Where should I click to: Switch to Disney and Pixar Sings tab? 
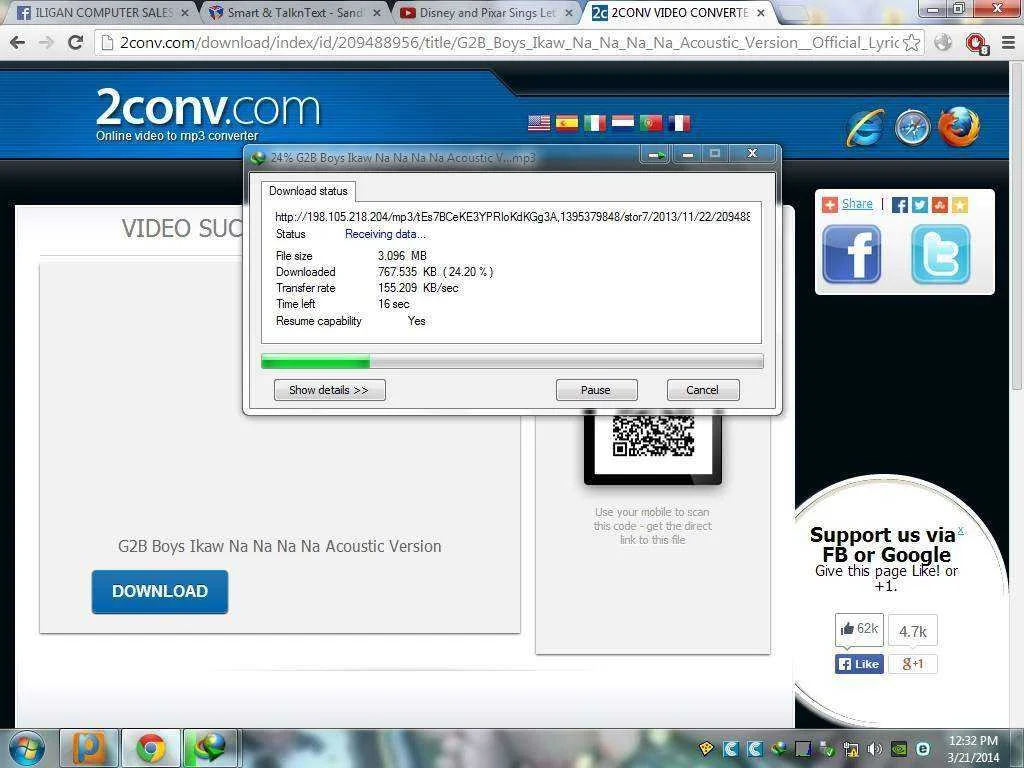[487, 12]
